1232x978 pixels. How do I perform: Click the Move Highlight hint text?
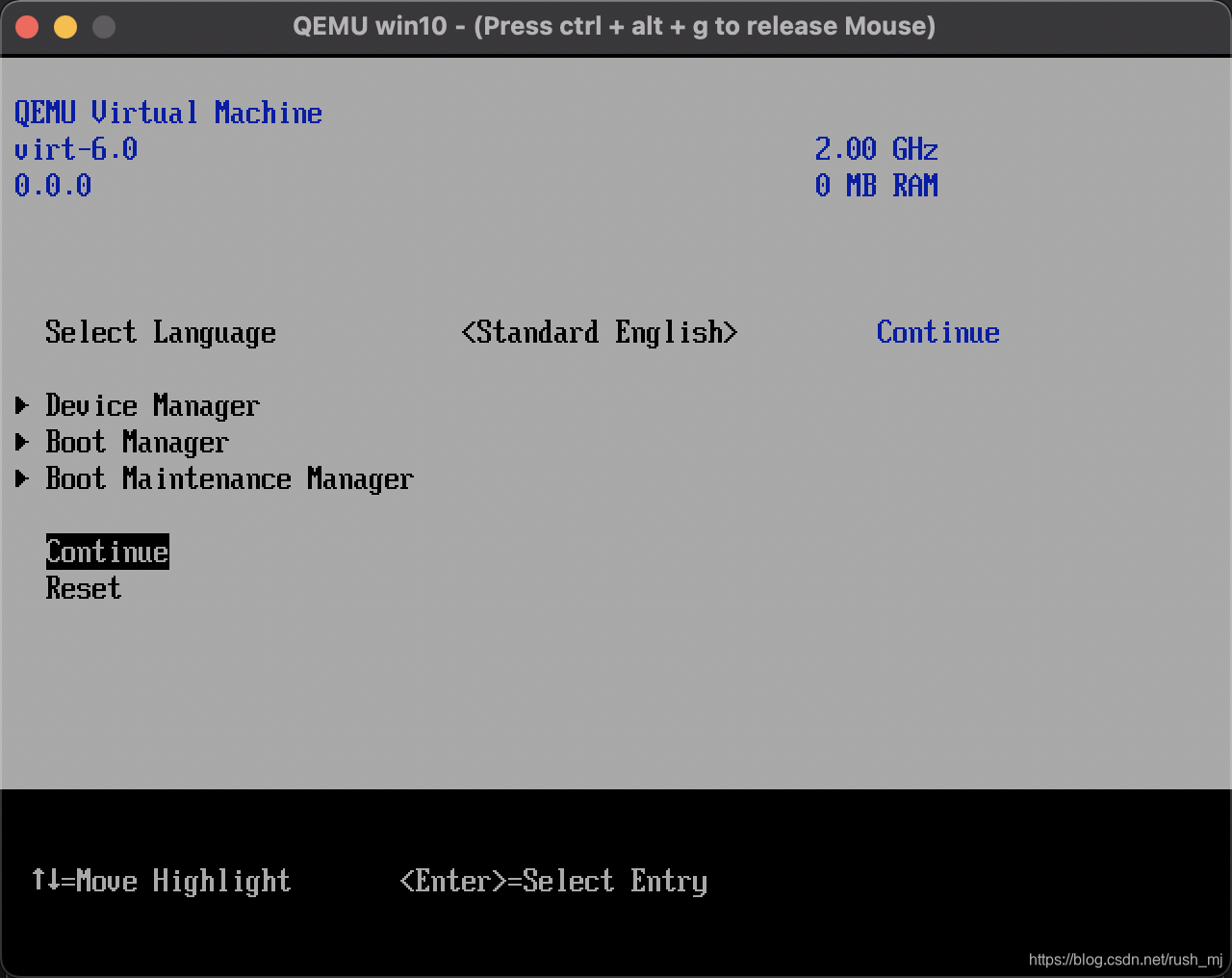coord(161,881)
